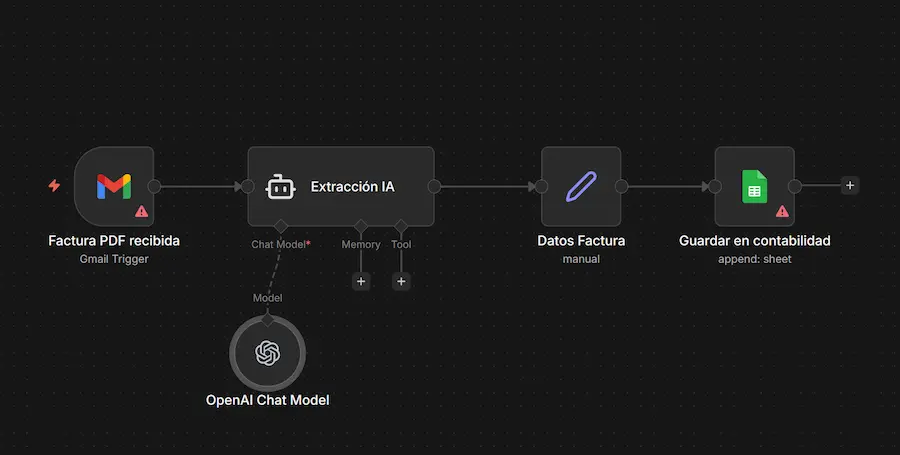900x455 pixels.
Task: Click the Memory diamond connector
Action: click(x=361, y=226)
